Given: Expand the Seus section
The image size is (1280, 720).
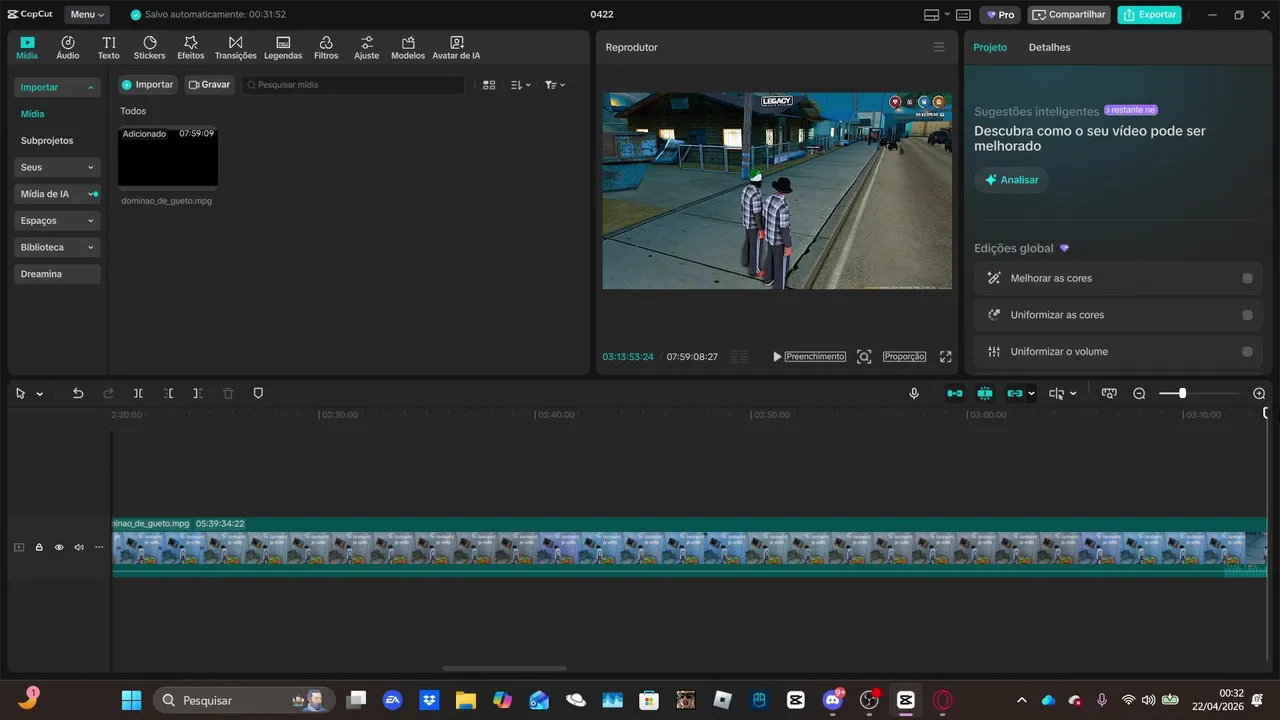Looking at the screenshot, I should click(x=58, y=167).
